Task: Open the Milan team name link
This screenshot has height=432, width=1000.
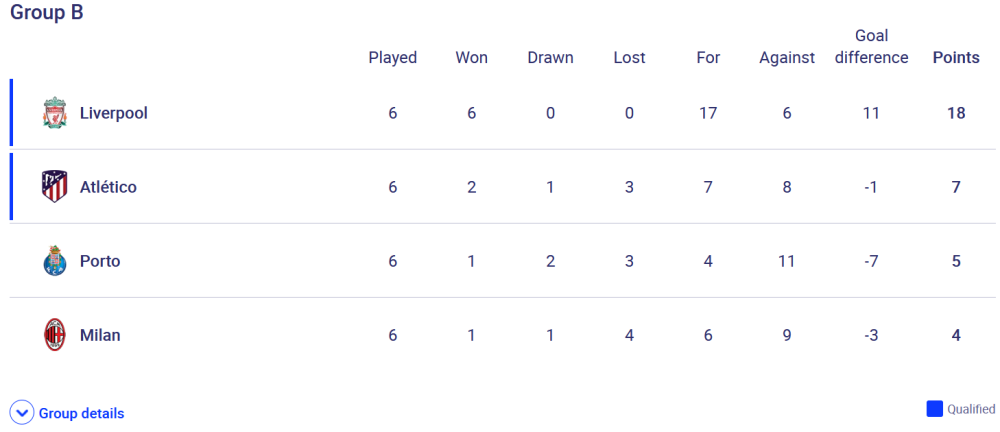Action: (x=100, y=335)
